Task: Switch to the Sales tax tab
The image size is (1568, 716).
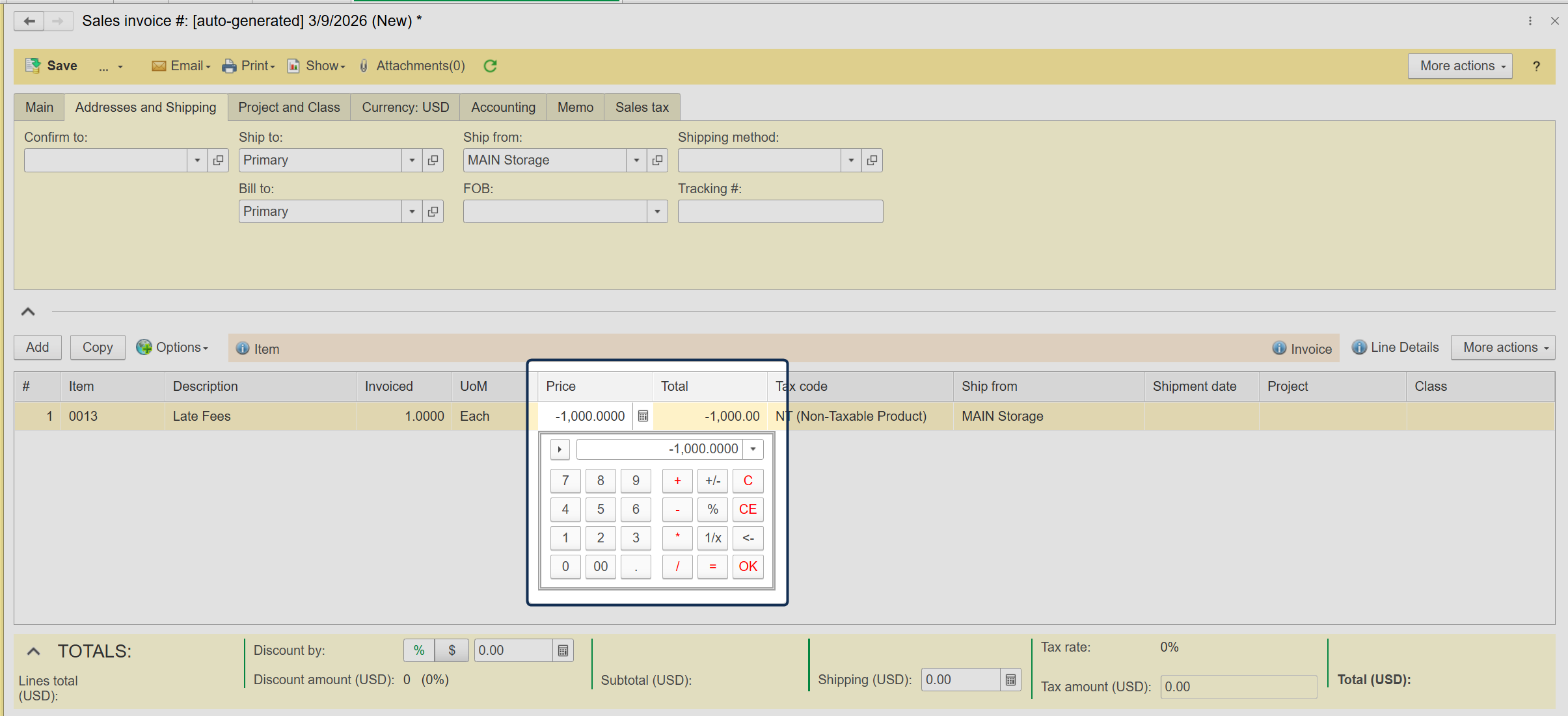Action: (642, 107)
